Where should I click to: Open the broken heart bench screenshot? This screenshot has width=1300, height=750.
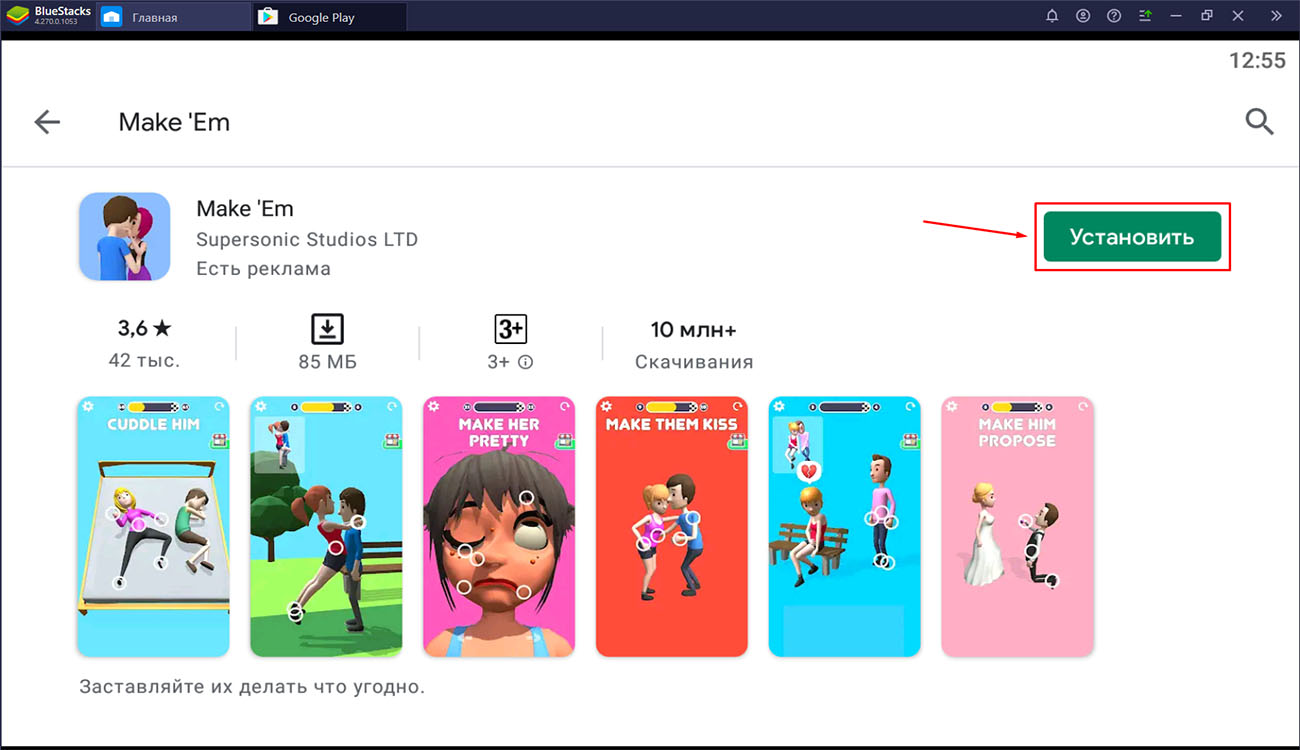click(x=845, y=527)
